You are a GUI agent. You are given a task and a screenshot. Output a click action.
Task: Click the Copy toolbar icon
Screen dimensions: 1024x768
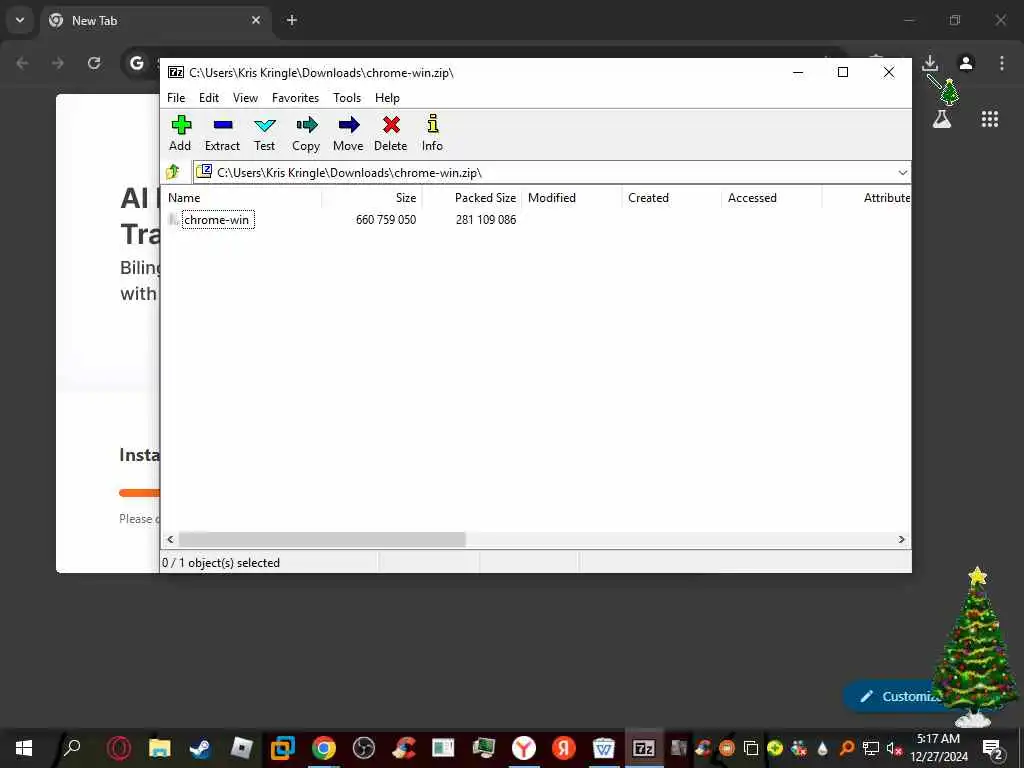[x=306, y=133]
